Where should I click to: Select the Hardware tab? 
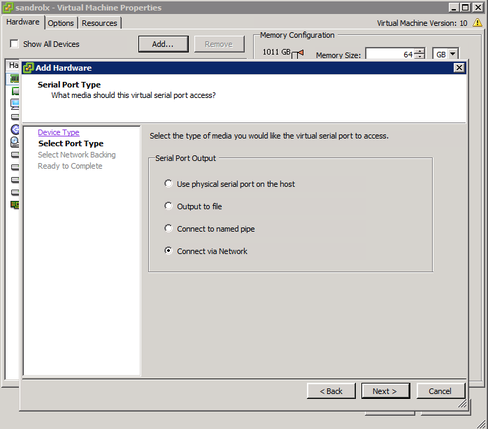click(x=23, y=22)
